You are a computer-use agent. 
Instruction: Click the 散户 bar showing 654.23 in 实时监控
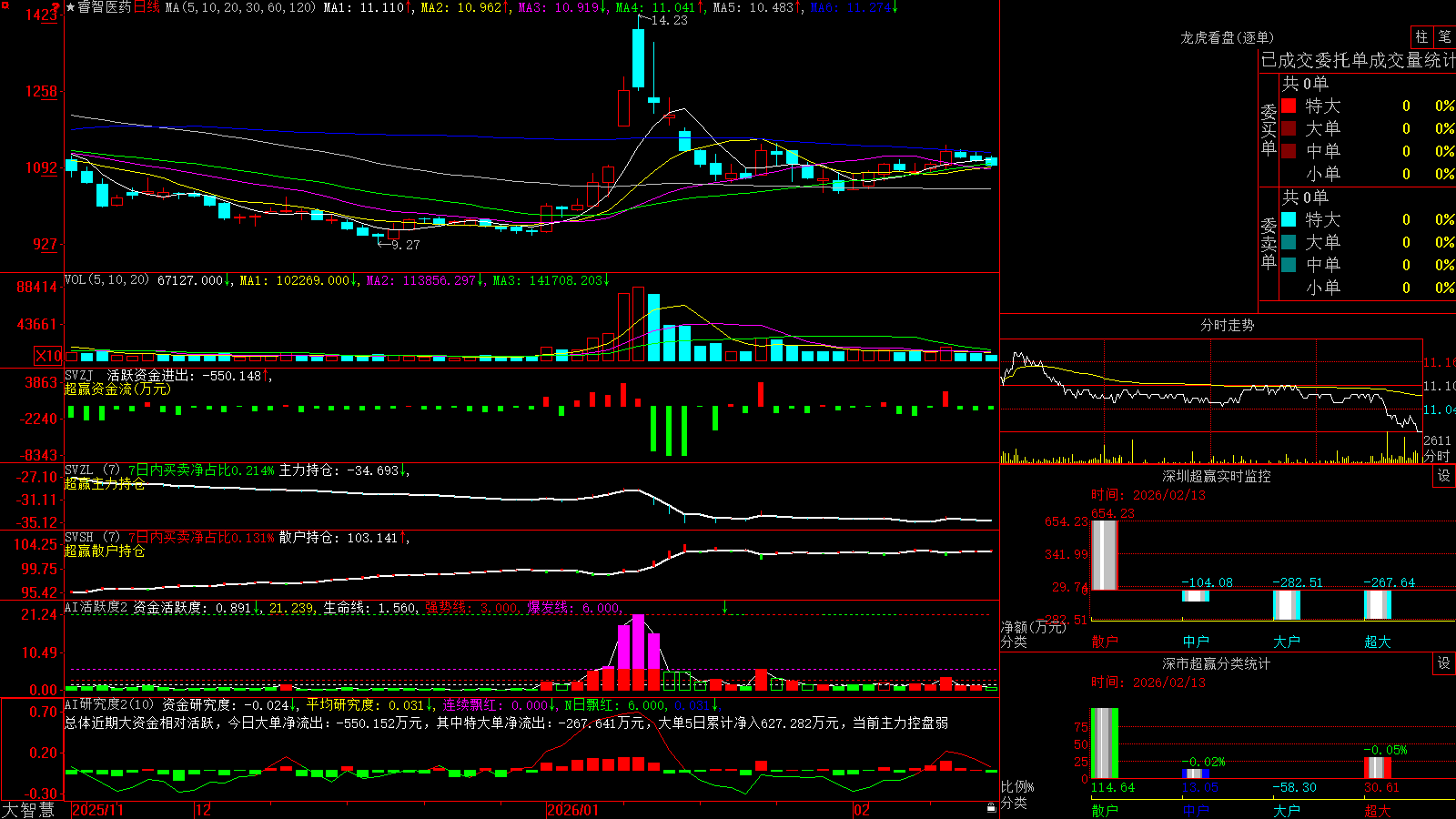pyautogui.click(x=1104, y=555)
